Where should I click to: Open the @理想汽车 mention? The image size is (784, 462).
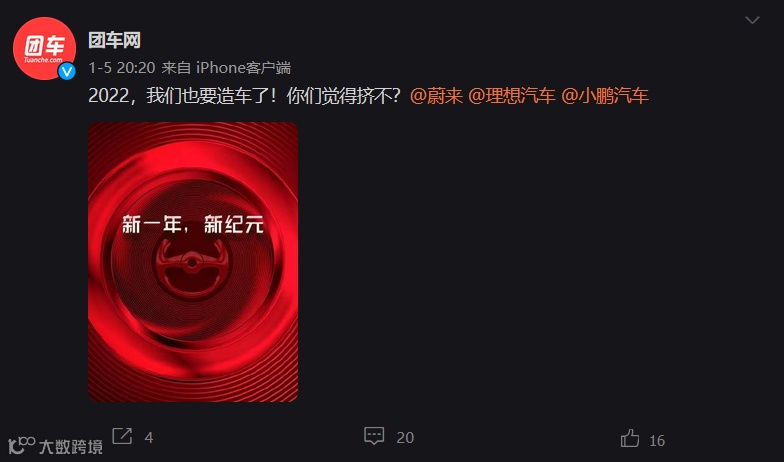pyautogui.click(x=512, y=96)
